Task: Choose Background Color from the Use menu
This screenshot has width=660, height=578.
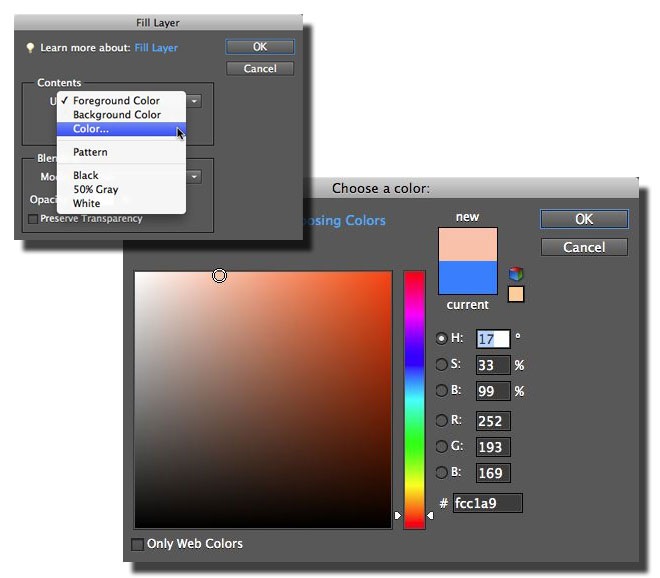Action: (121, 115)
